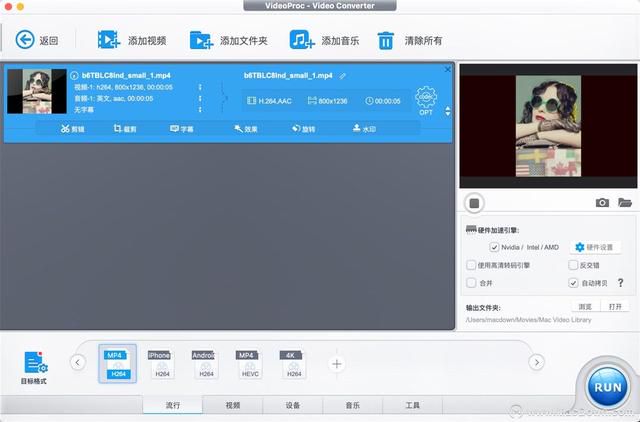Click the 添加视频 add video icon
The width and height of the screenshot is (640, 422).
pos(108,40)
